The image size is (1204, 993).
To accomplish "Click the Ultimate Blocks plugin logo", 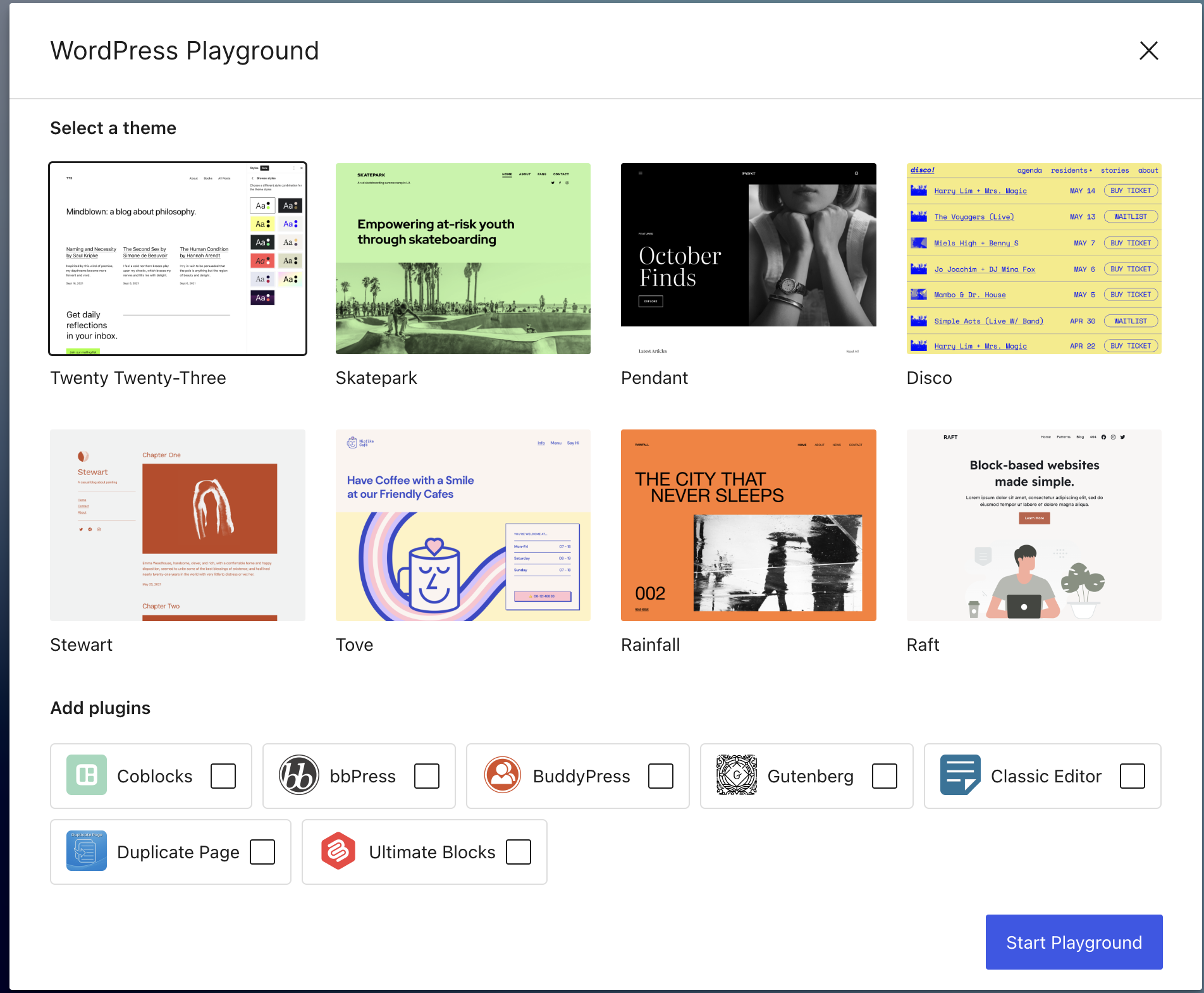I will (338, 851).
